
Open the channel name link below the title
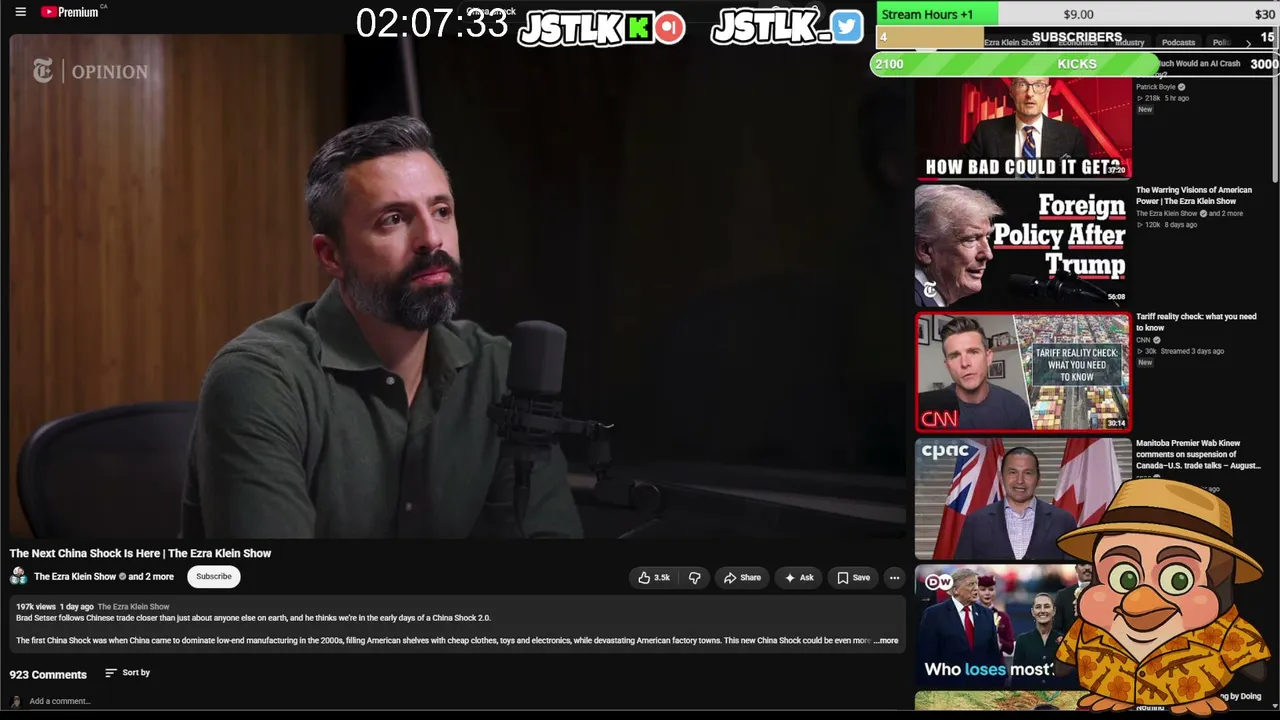tap(104, 576)
